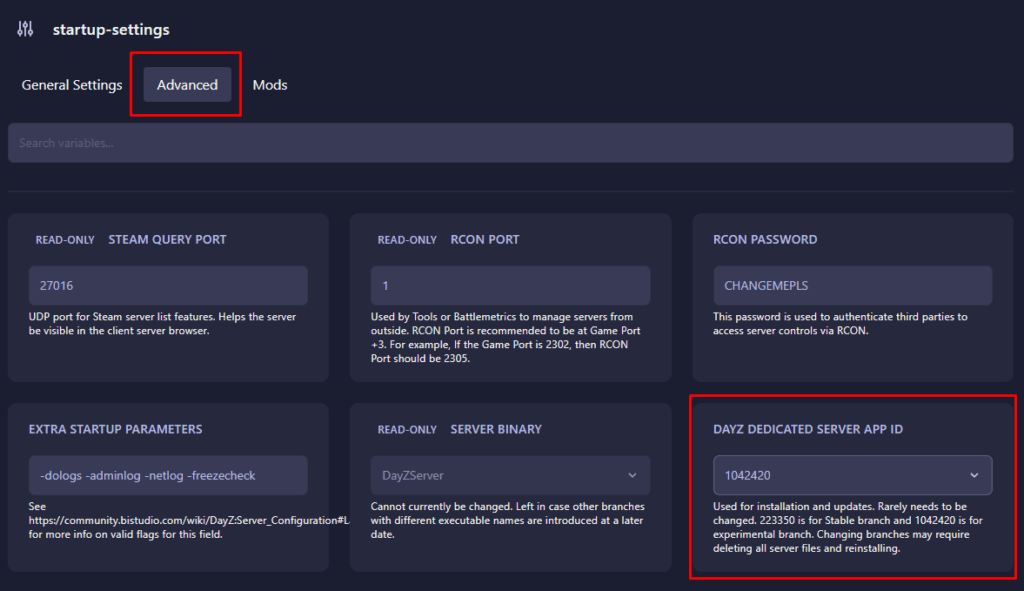Click the SERVER BINARY label
This screenshot has width=1024, height=591.
(x=496, y=429)
